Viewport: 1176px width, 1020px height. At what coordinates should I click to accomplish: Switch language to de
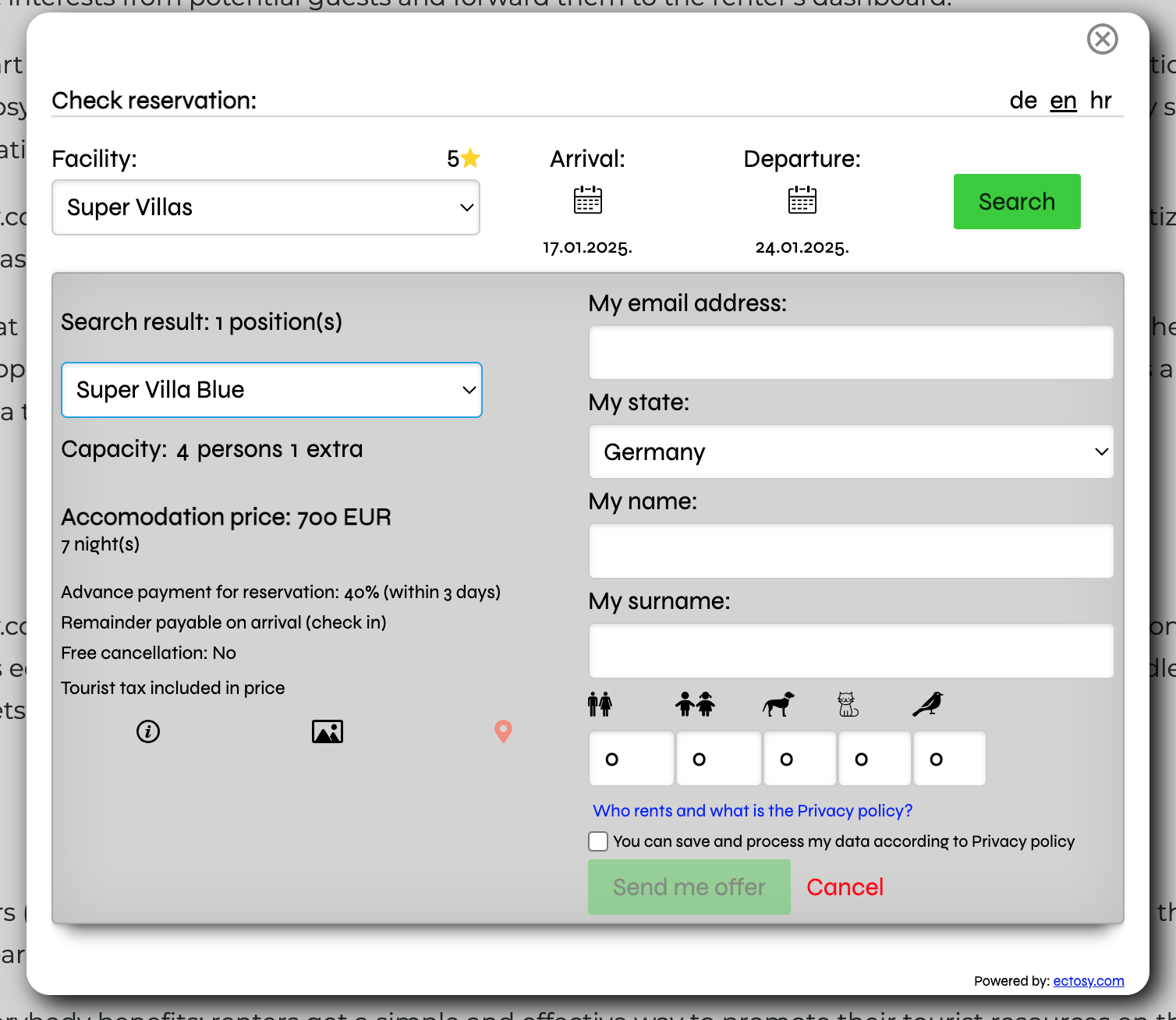1022,101
